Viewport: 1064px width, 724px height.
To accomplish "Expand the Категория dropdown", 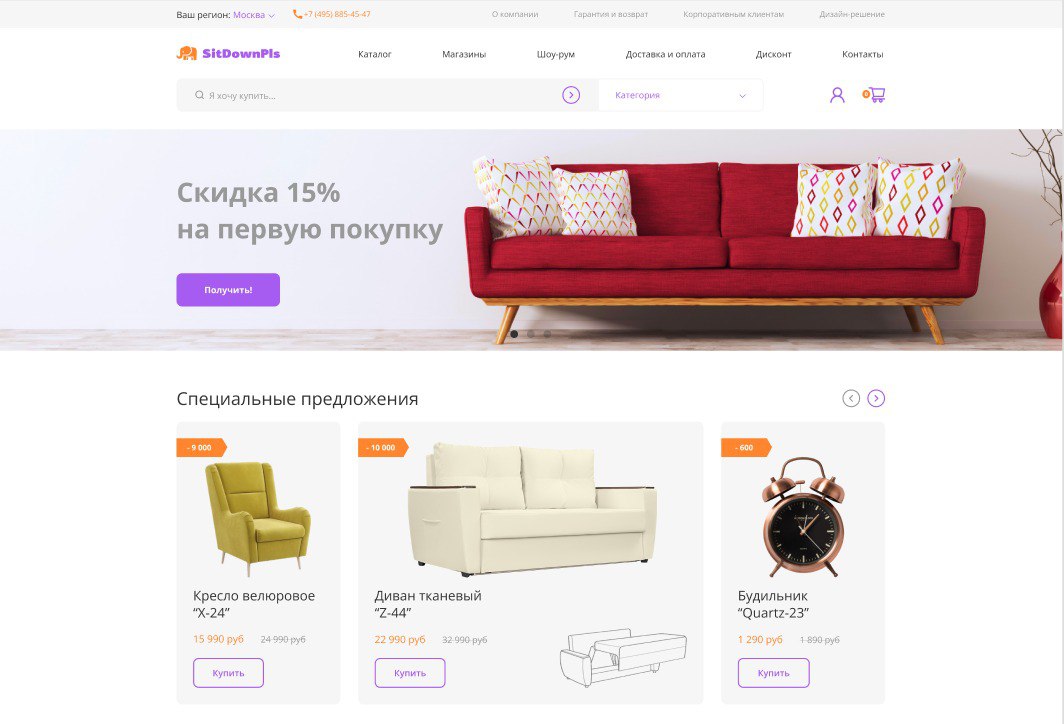I will coord(681,95).
